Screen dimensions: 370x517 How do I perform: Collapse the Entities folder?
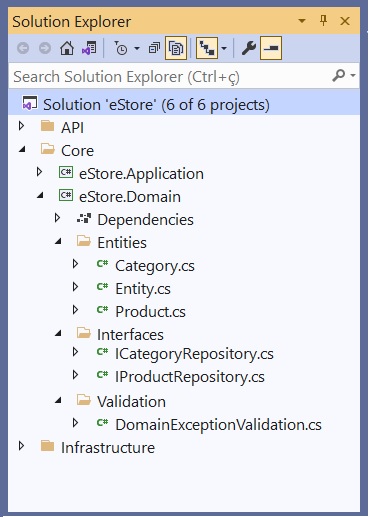pos(58,241)
